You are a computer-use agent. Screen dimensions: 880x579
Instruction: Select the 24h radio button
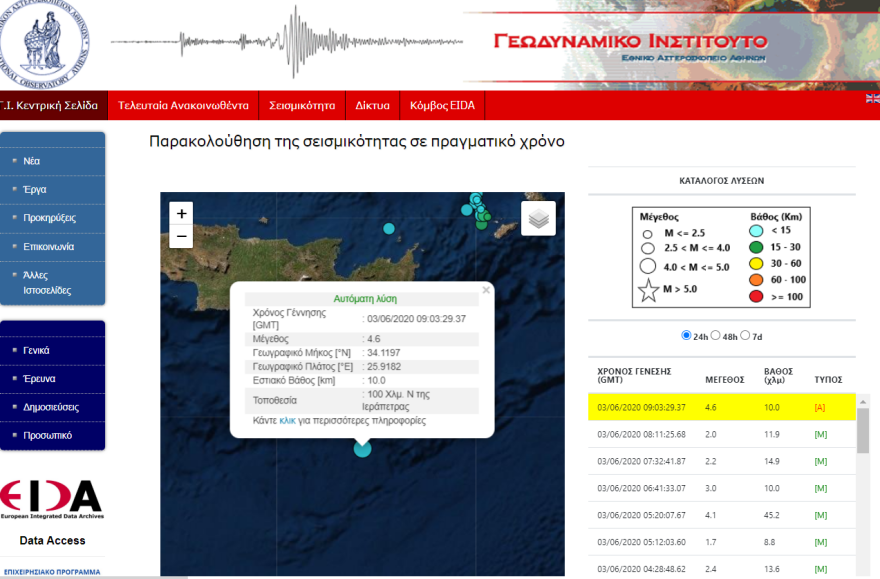pos(686,335)
